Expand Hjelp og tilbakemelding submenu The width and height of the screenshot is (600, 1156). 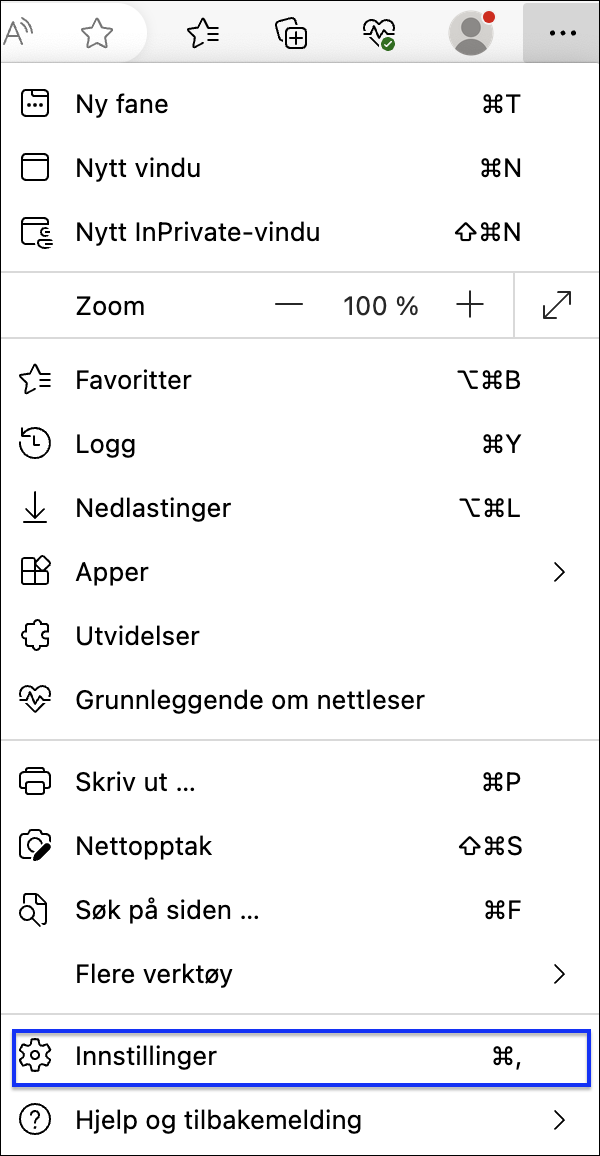pyautogui.click(x=559, y=1120)
